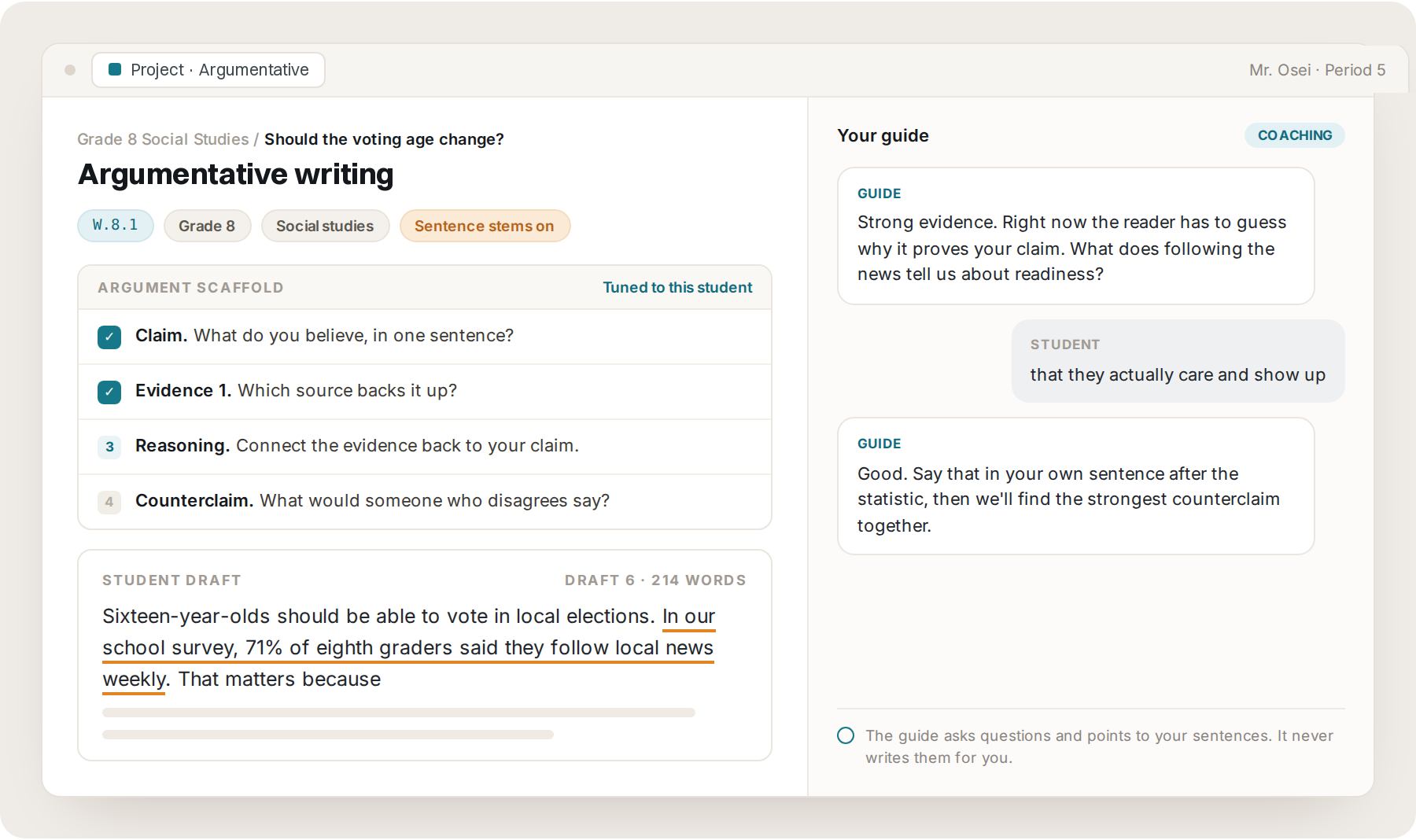Click the gray dot beside the Project tab
Screen dimensions: 1416x840
pos(70,70)
